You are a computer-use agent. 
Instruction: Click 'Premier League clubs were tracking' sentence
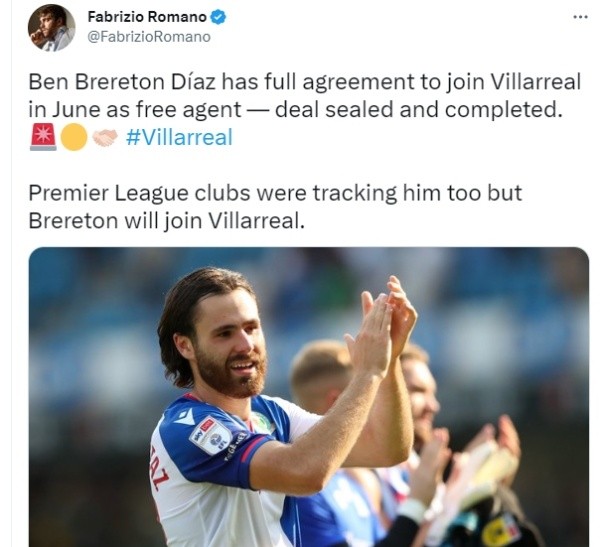pyautogui.click(x=212, y=193)
